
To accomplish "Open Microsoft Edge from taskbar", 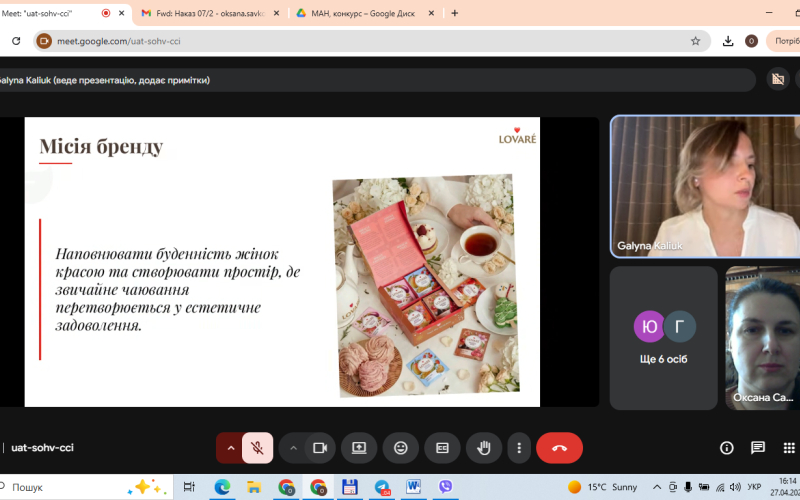I will pyautogui.click(x=222, y=487).
